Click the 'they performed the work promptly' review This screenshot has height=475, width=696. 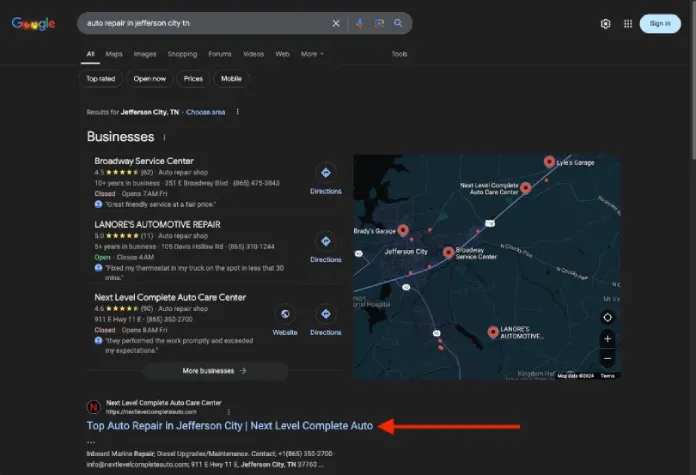tap(179, 345)
